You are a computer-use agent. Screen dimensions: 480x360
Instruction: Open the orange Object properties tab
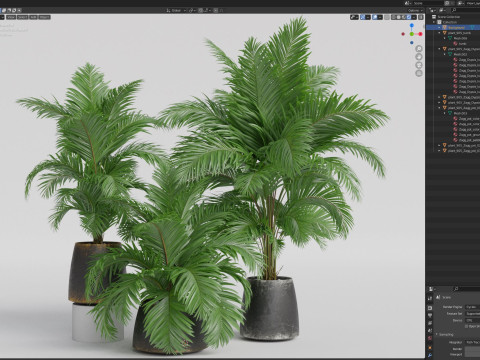430,348
